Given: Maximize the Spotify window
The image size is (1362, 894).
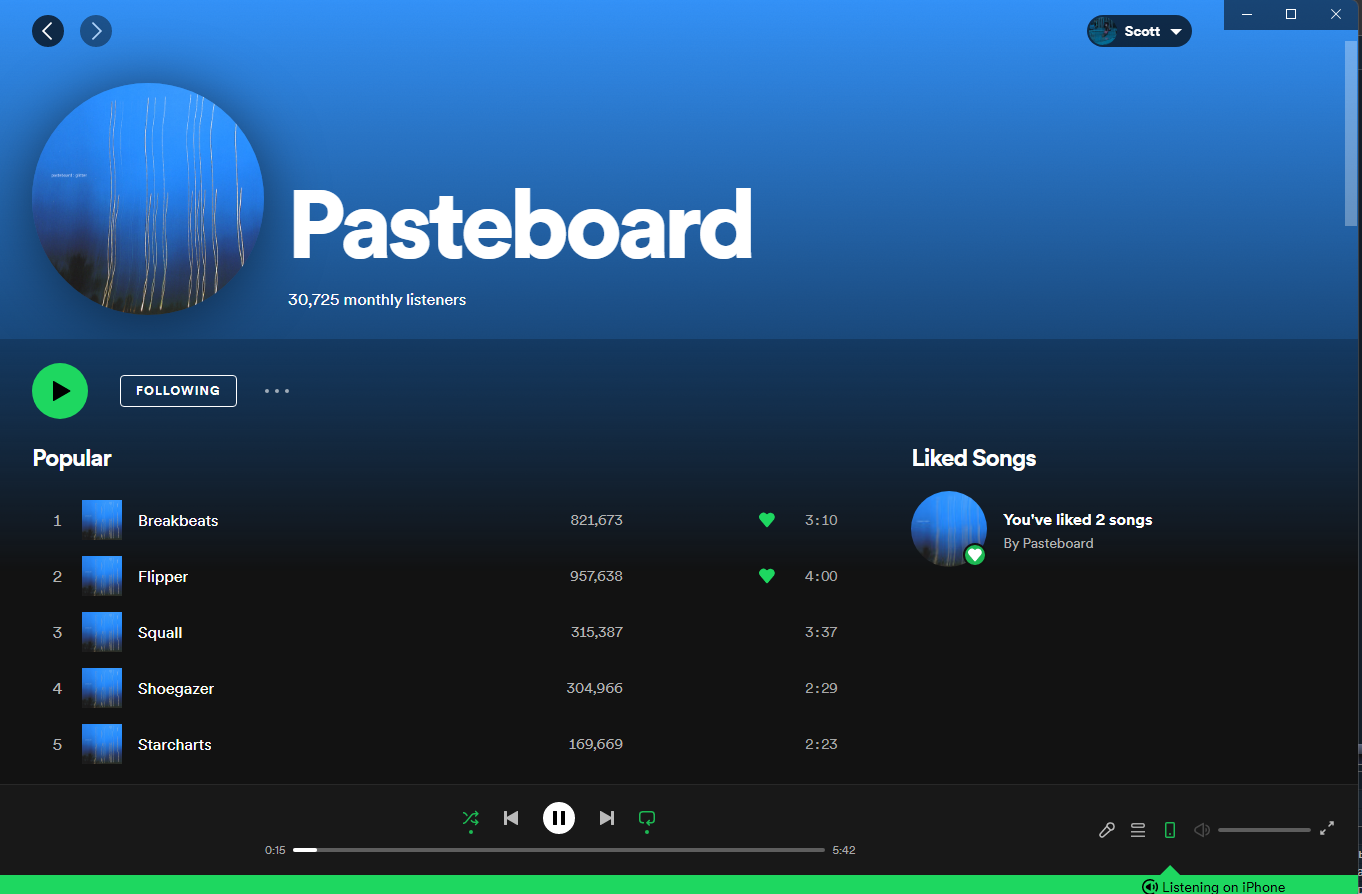Looking at the screenshot, I should [1291, 14].
